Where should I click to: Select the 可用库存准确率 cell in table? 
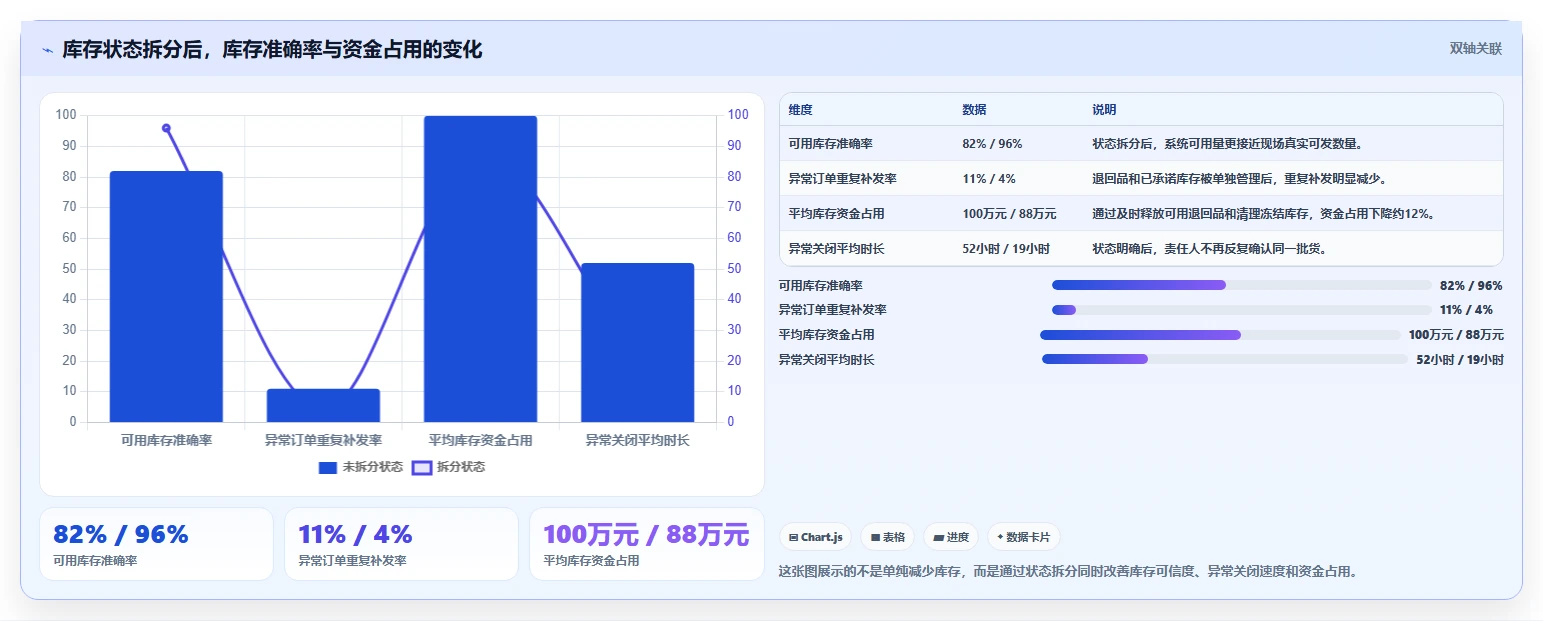pyautogui.click(x=830, y=144)
